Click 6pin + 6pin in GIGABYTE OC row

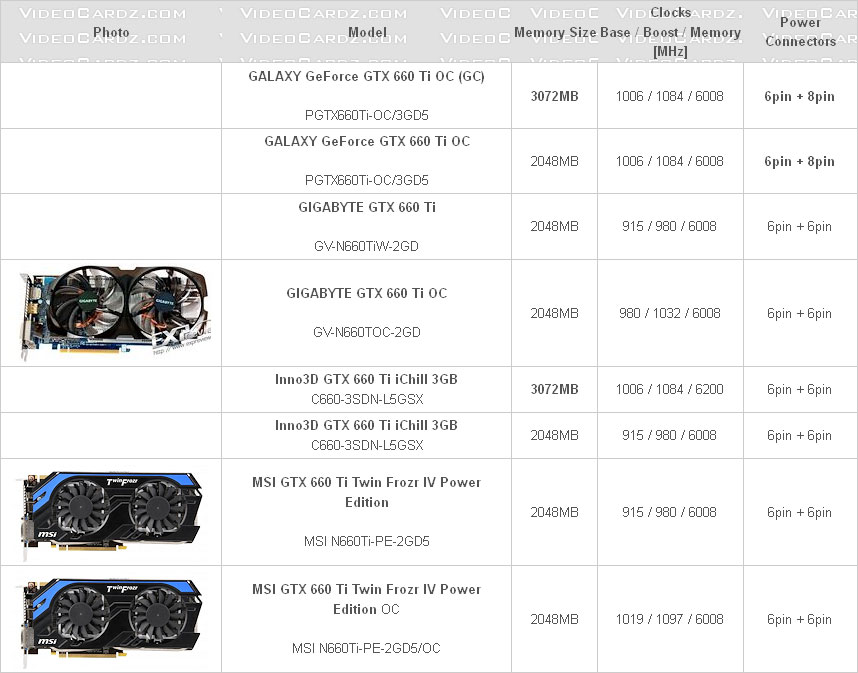(799, 314)
